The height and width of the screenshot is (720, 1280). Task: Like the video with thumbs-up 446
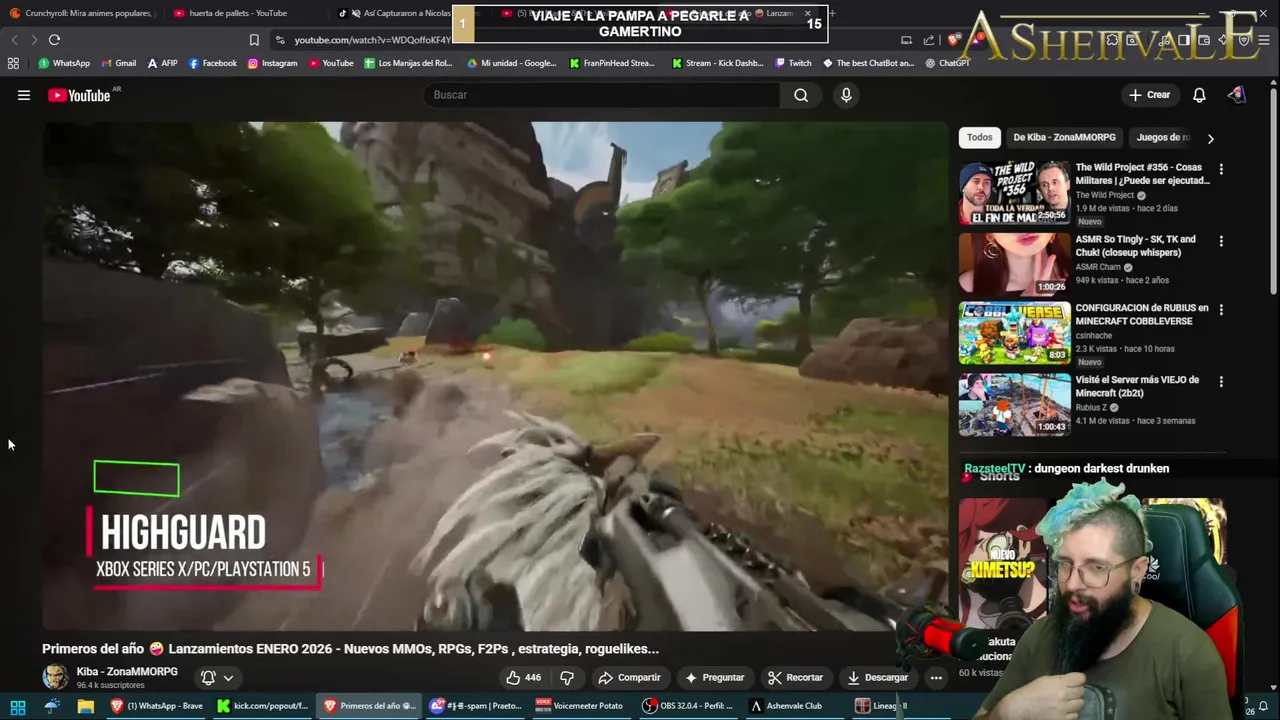[523, 677]
